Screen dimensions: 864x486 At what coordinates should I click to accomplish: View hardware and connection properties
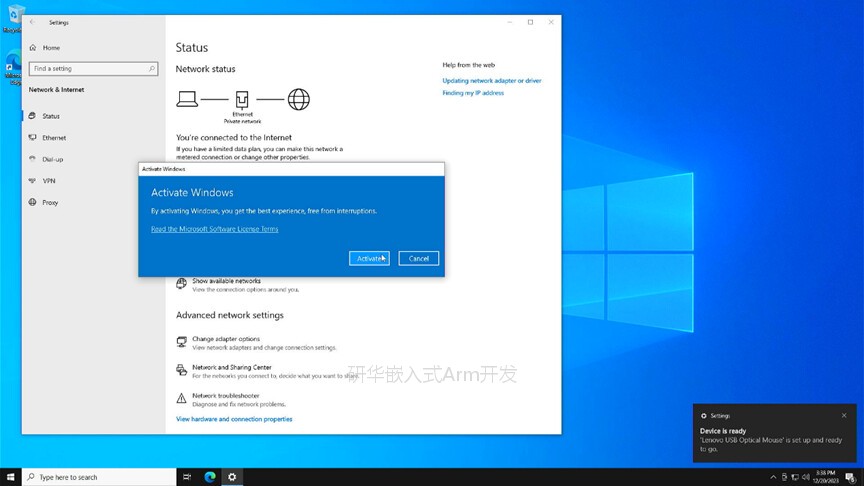click(234, 419)
